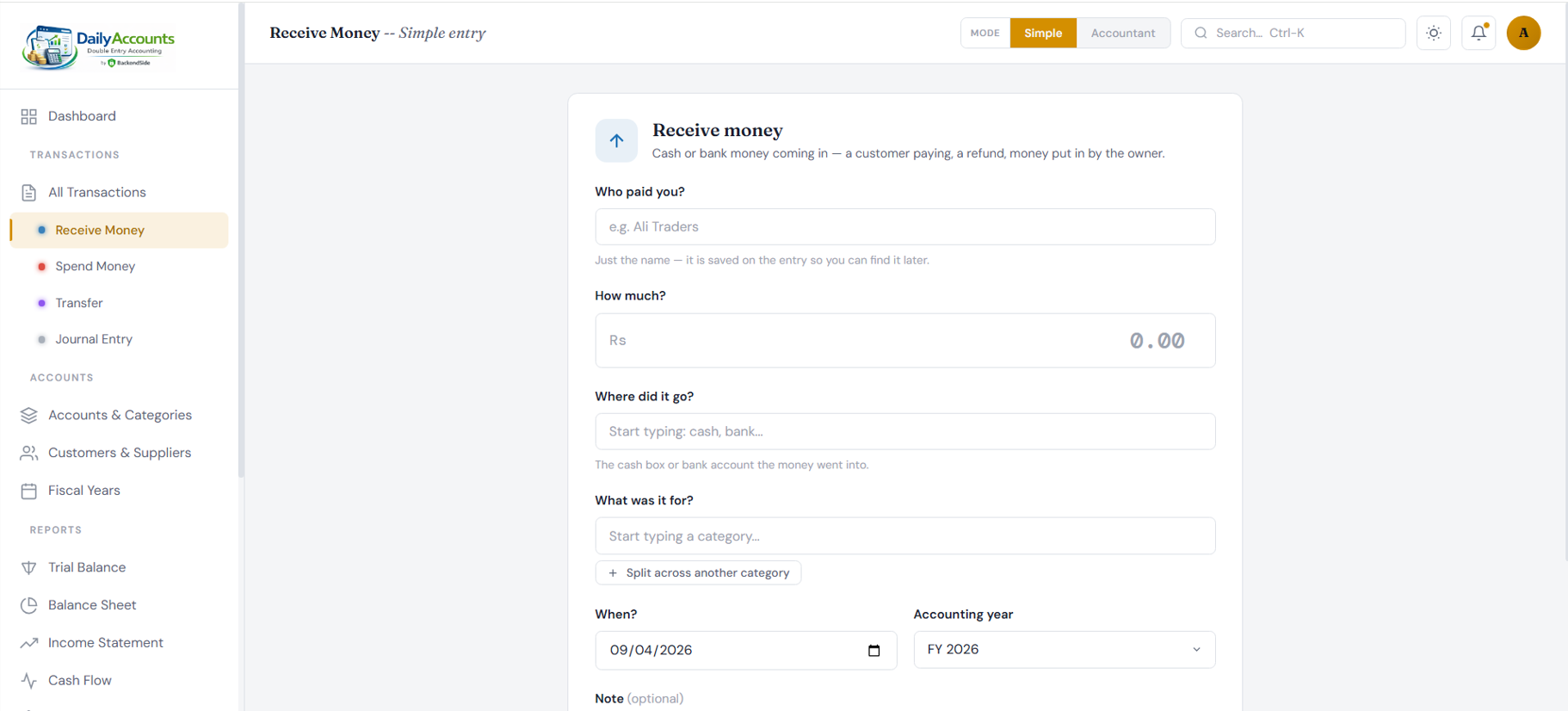Click the Income Statement trend icon
Screen dimensions: 1568x711
[29, 643]
